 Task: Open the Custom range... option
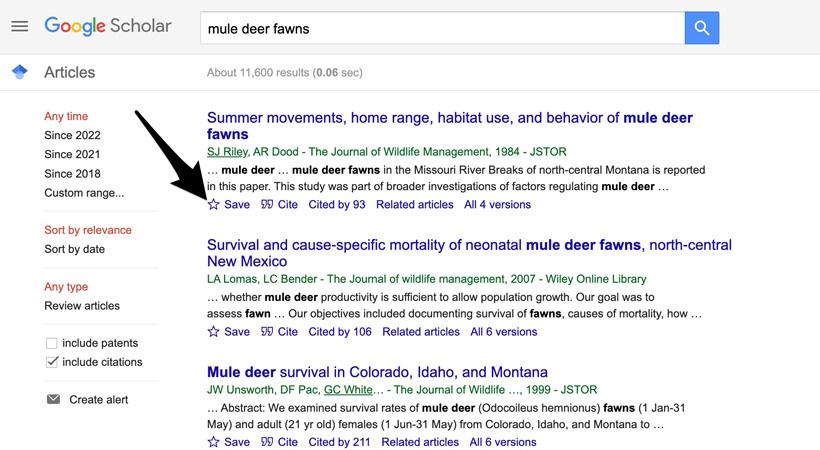pyautogui.click(x=84, y=193)
